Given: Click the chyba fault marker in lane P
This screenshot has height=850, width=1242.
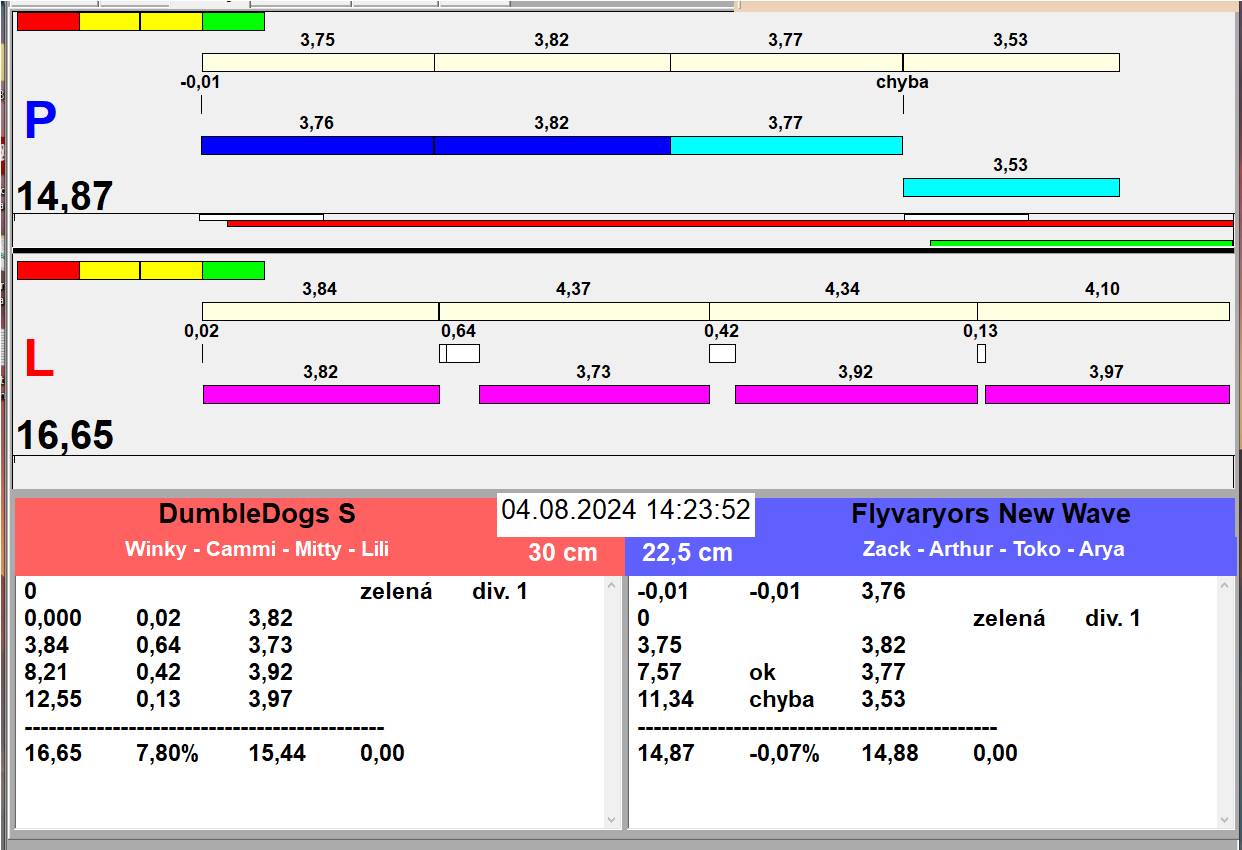Looking at the screenshot, I should click(902, 82).
